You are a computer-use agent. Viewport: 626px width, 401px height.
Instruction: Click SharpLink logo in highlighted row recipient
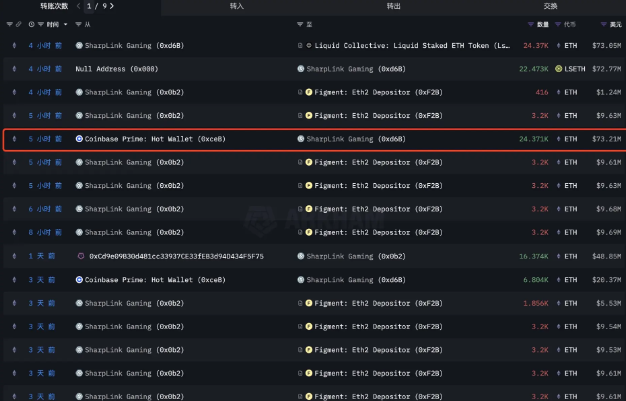click(x=300, y=139)
